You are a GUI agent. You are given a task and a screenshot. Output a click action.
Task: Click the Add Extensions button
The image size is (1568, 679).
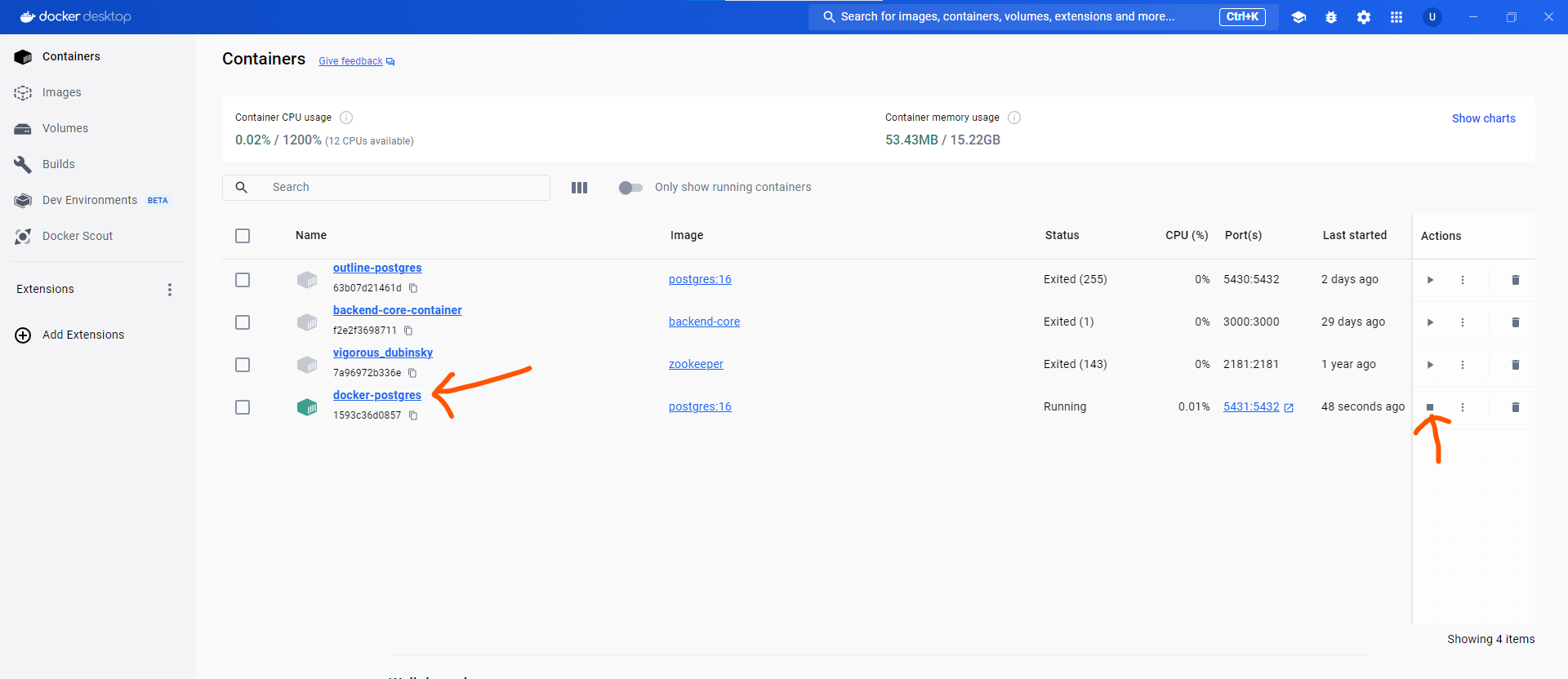tap(70, 335)
